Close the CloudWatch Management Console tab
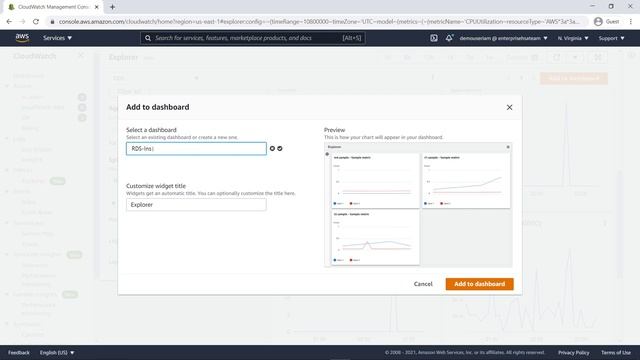 tap(97, 7)
